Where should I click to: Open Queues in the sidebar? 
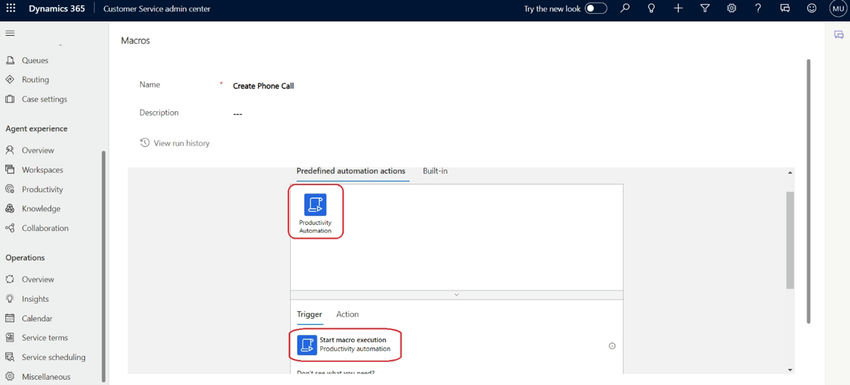(35, 60)
